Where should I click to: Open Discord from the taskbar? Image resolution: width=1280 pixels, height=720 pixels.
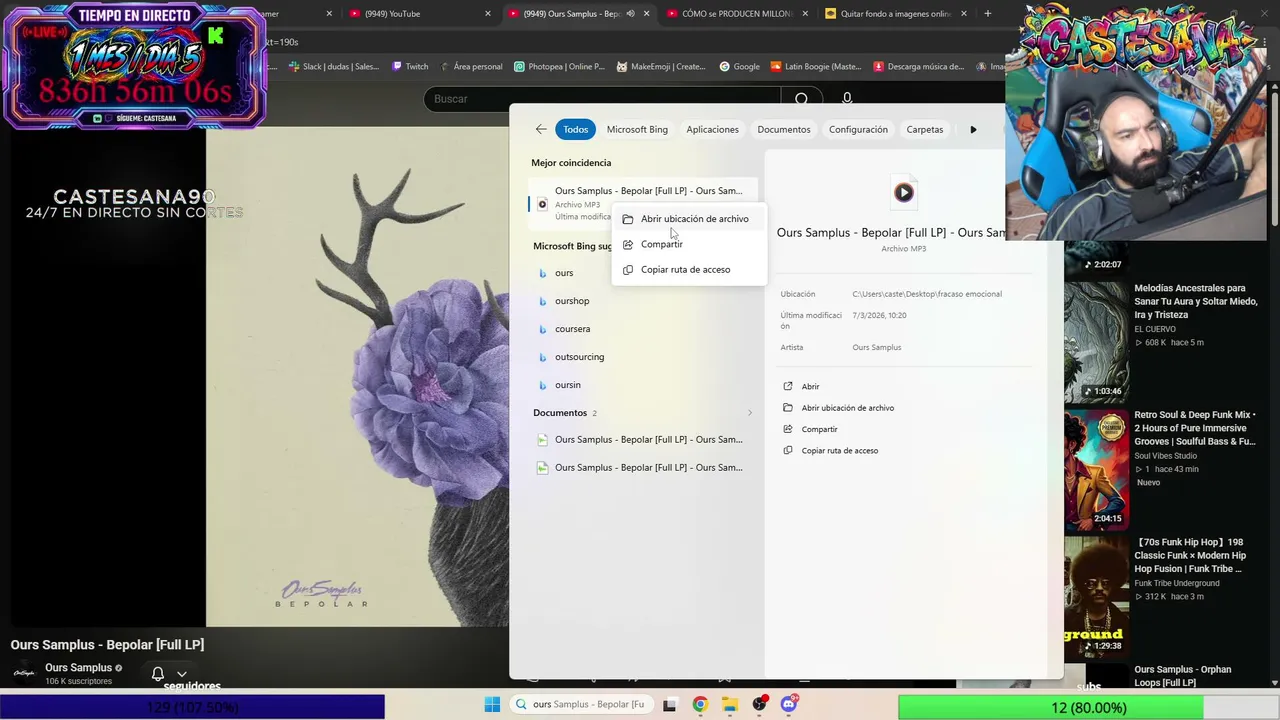tap(789, 705)
